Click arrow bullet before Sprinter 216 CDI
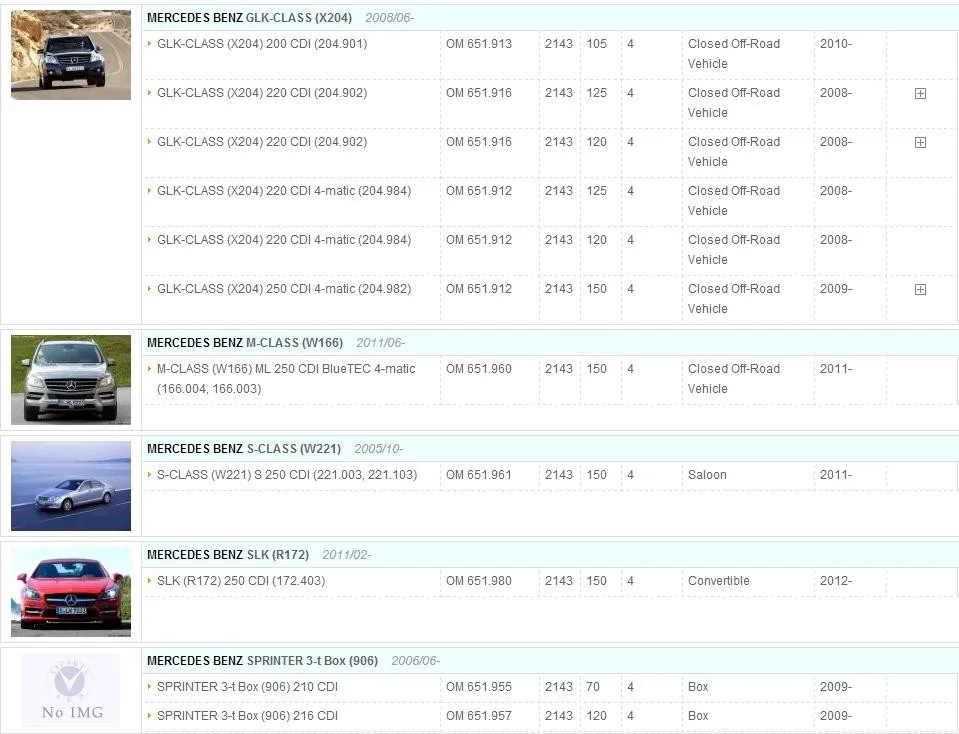This screenshot has height=734, width=959. coord(150,715)
